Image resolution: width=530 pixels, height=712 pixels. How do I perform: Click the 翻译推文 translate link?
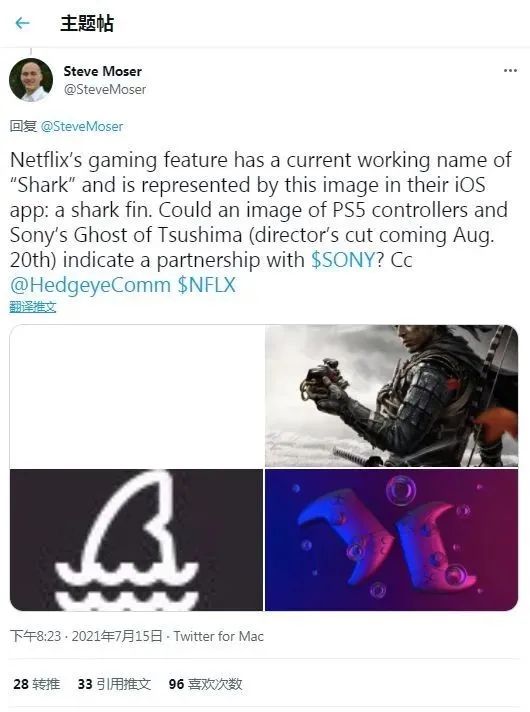(x=33, y=307)
